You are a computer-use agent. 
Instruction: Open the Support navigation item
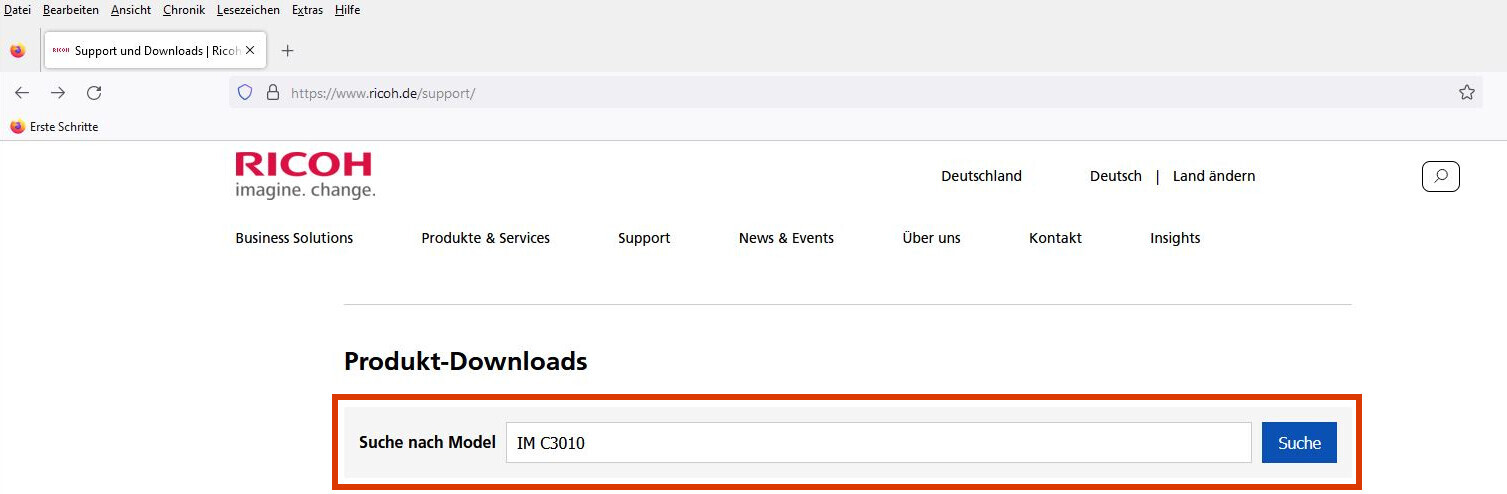pos(644,238)
